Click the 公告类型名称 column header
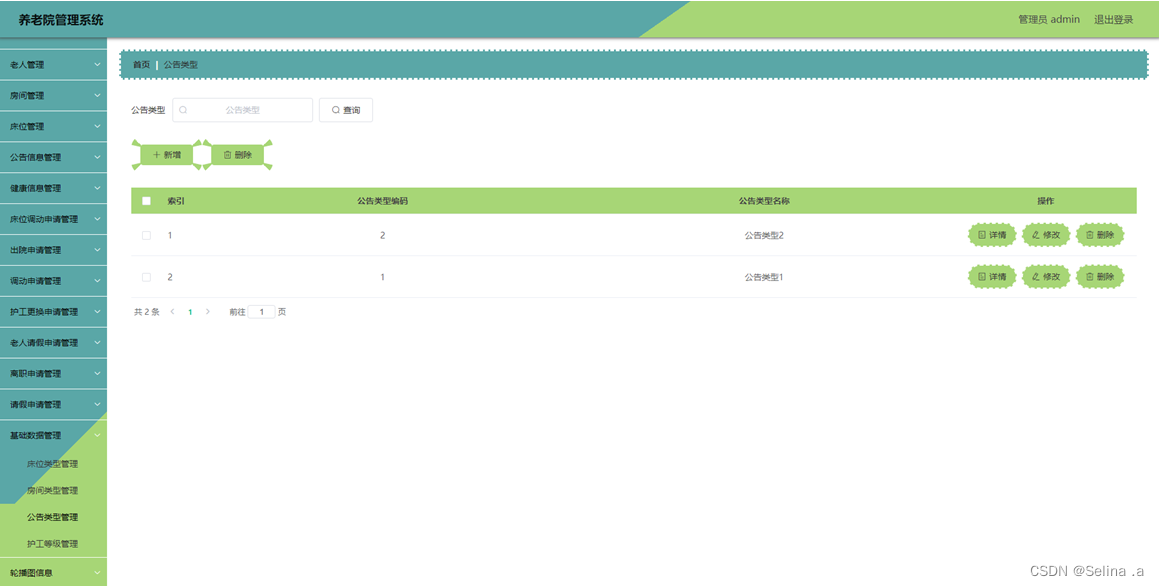Image resolution: width=1159 pixels, height=586 pixels. point(764,201)
